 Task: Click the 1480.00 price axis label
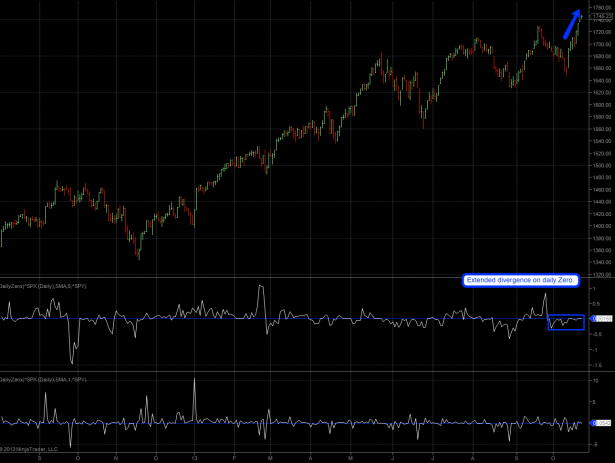(x=602, y=177)
